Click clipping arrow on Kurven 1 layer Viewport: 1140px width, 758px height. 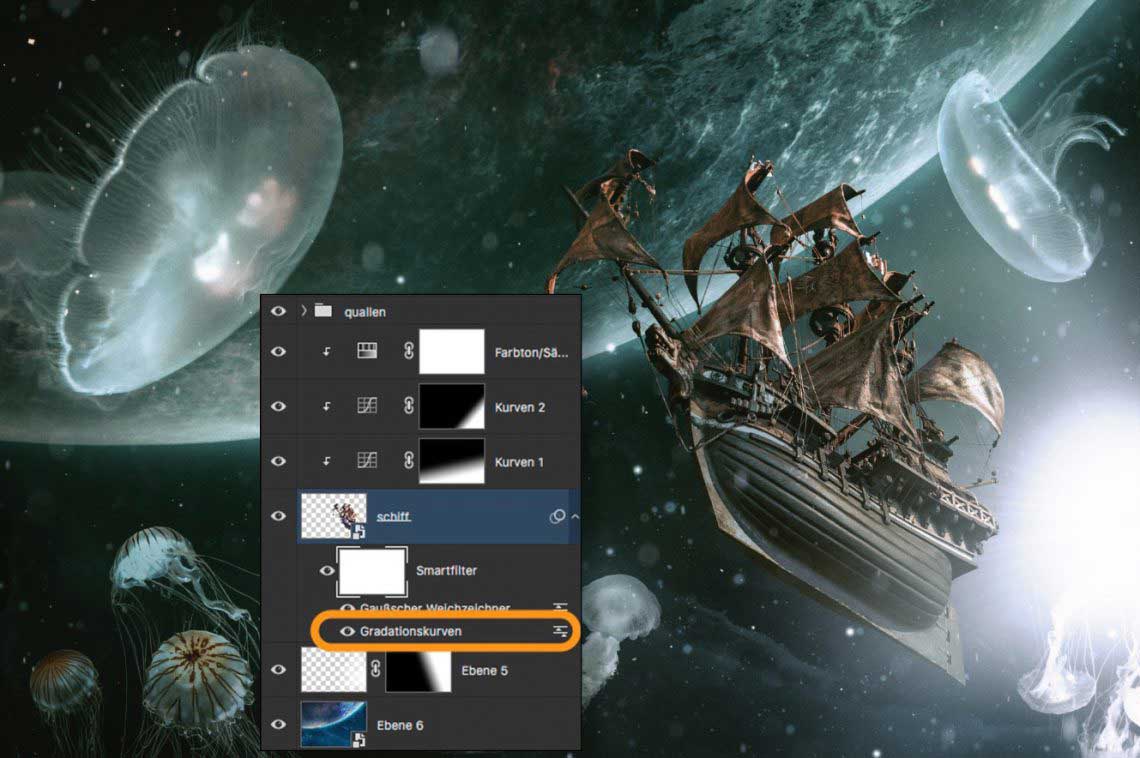coord(326,461)
